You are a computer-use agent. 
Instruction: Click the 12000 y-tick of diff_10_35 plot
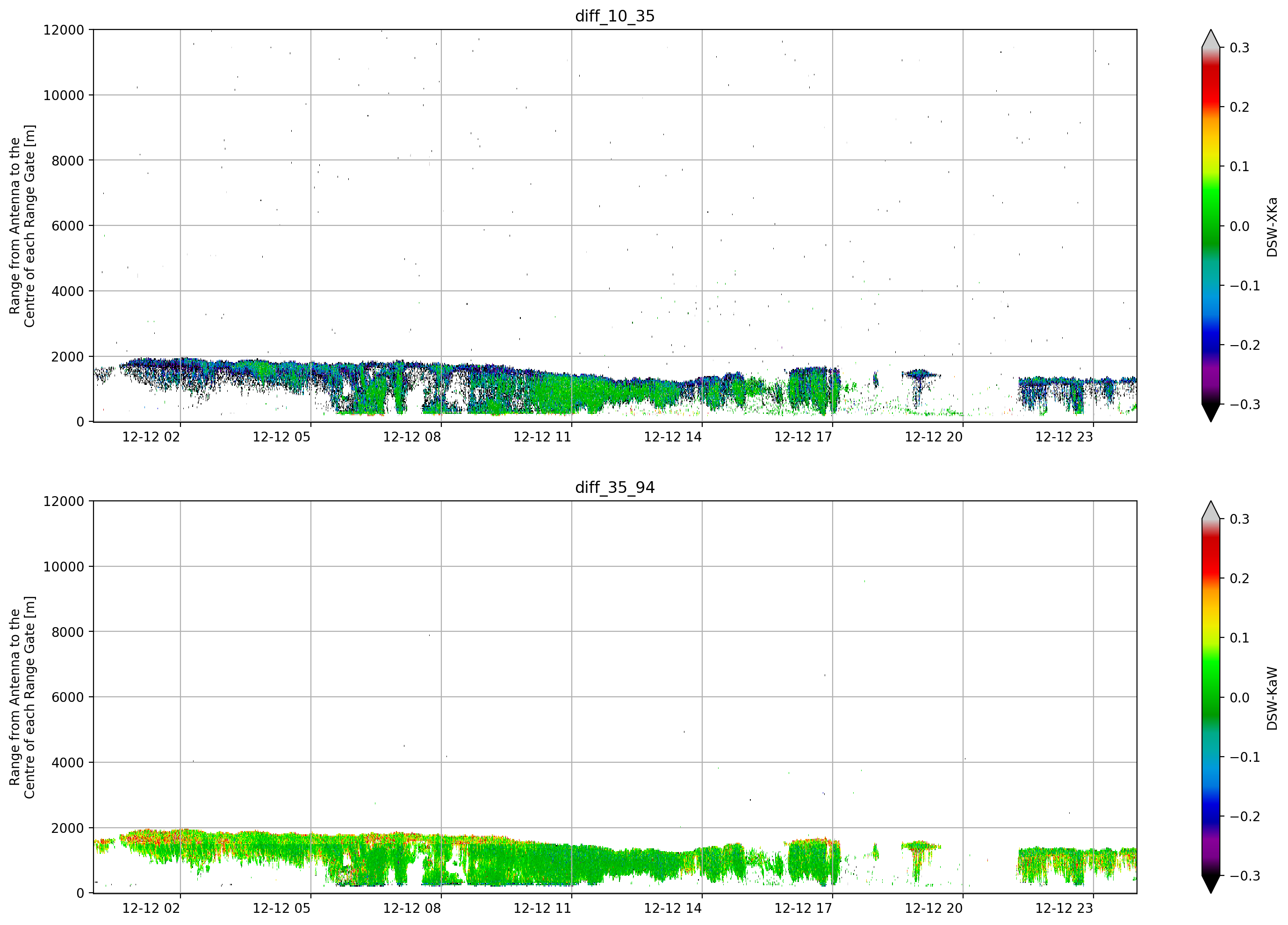[64, 29]
